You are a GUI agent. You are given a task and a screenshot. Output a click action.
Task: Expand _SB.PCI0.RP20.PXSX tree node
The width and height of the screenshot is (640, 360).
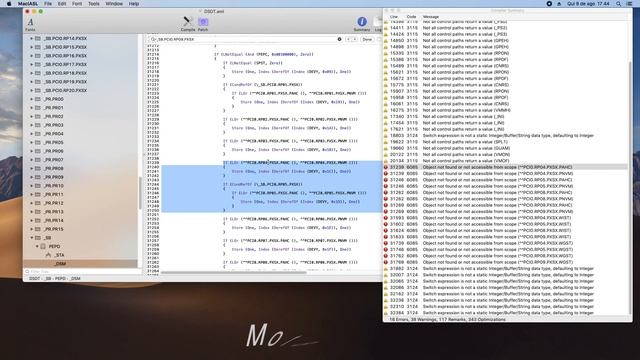click(x=31, y=90)
